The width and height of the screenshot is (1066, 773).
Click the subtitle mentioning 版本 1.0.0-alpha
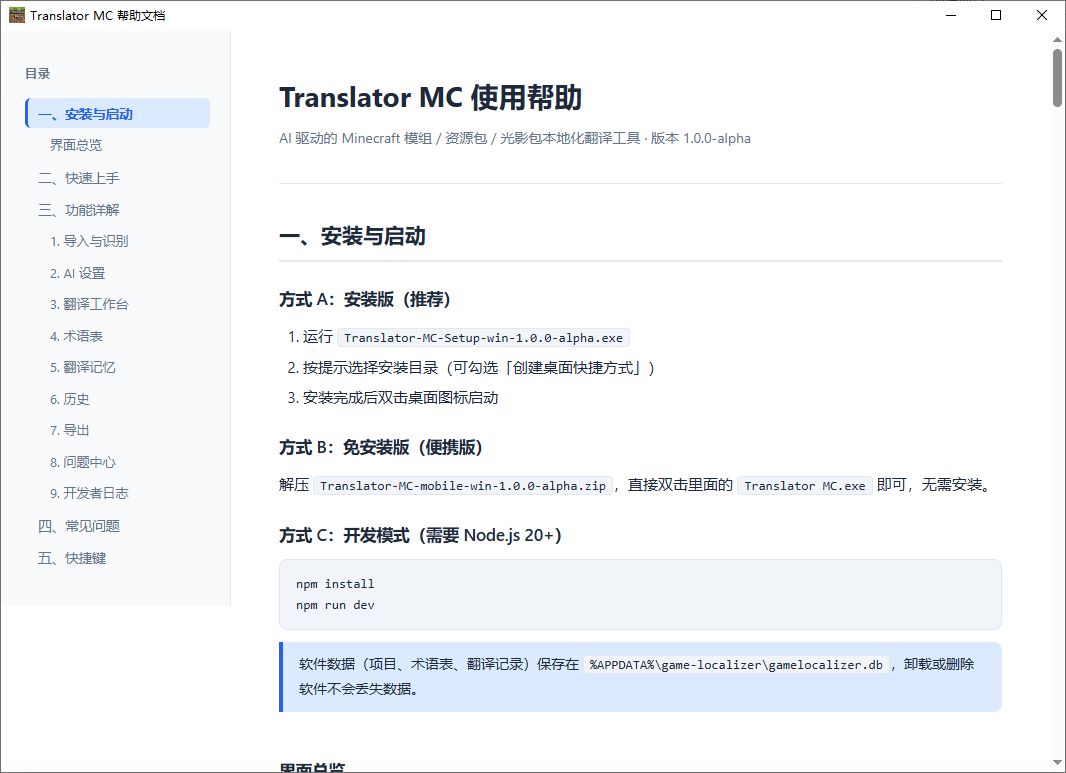[515, 138]
